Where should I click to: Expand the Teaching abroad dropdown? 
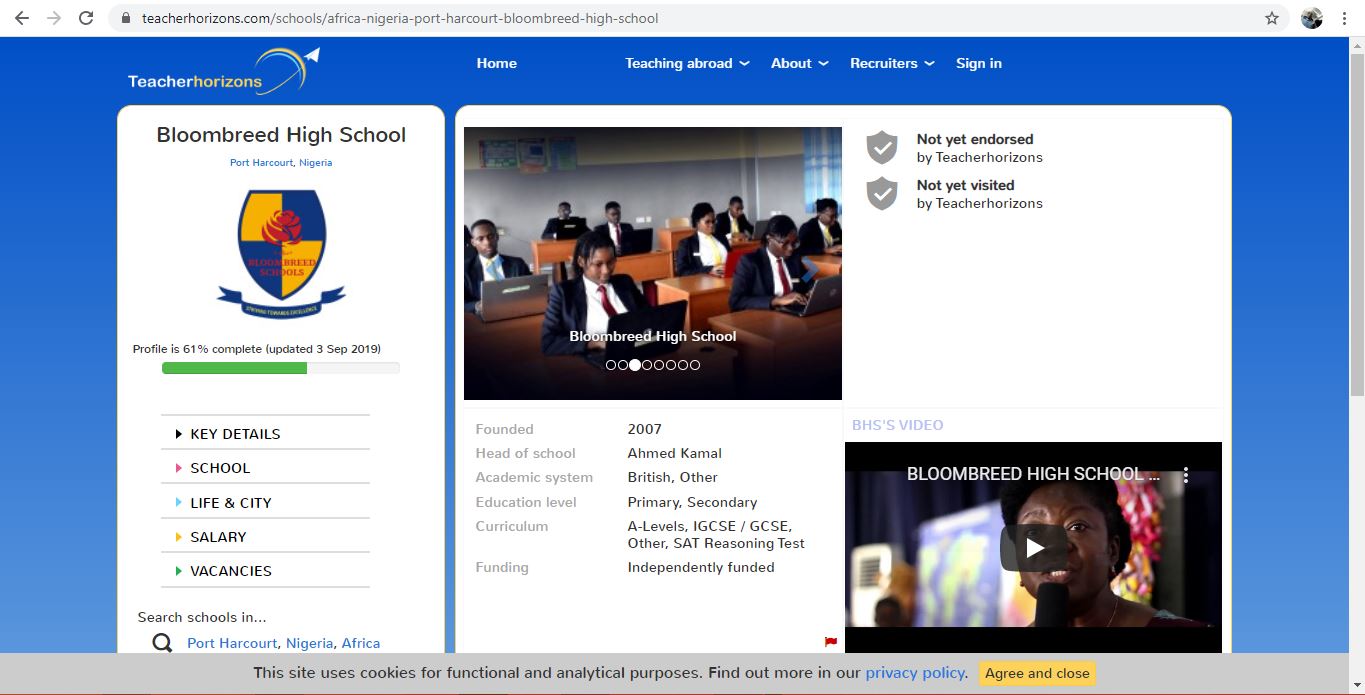687,63
